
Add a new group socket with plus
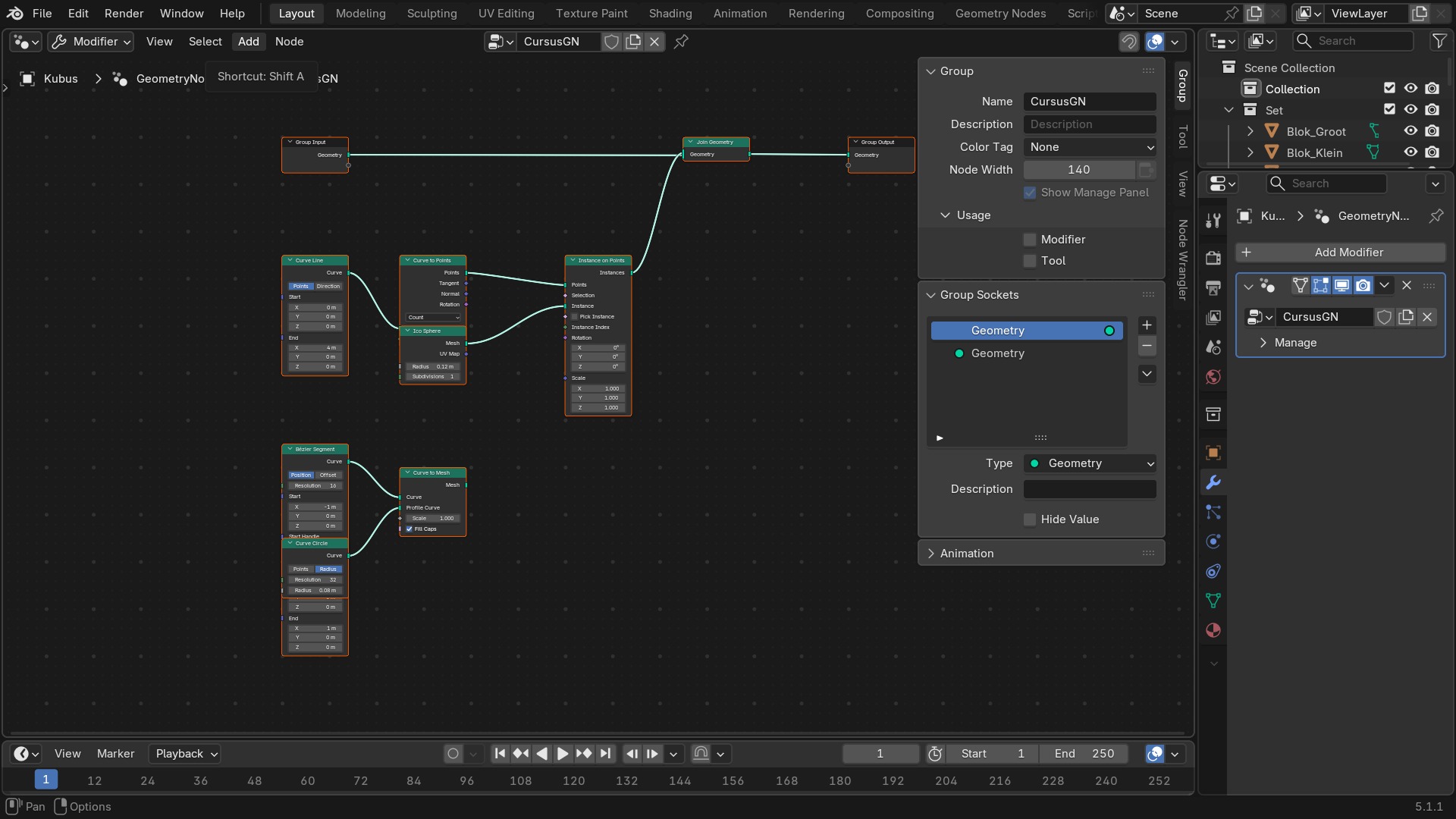pyautogui.click(x=1147, y=325)
